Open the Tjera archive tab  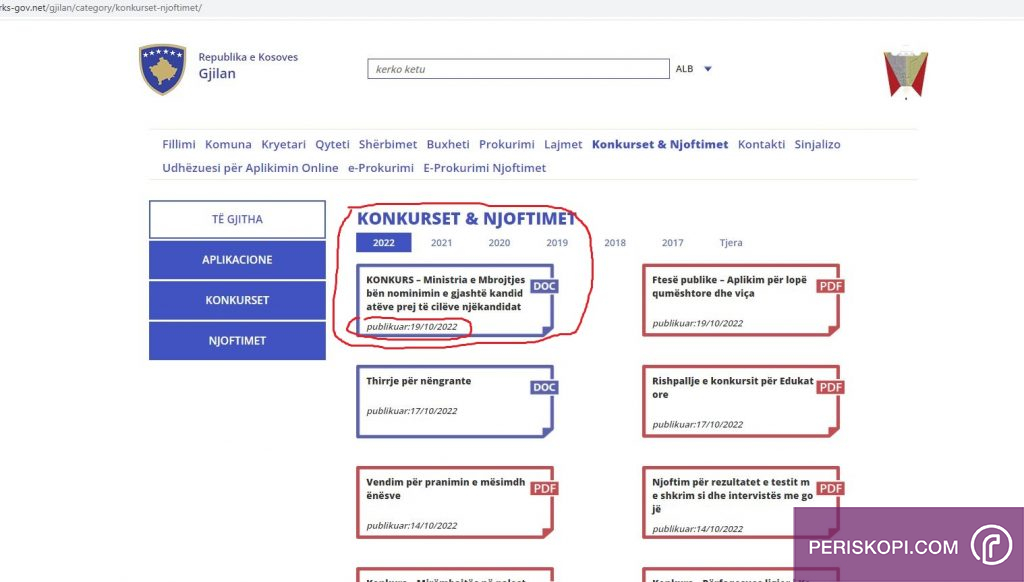[731, 243]
